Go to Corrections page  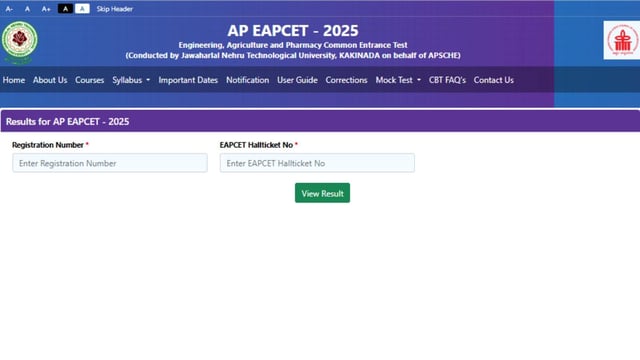click(x=346, y=80)
